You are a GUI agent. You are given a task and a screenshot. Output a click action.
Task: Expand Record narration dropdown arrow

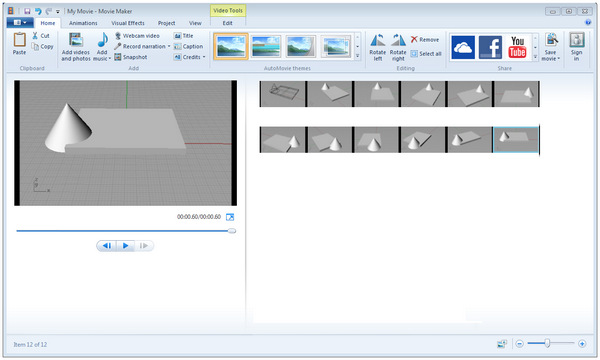[x=169, y=46]
